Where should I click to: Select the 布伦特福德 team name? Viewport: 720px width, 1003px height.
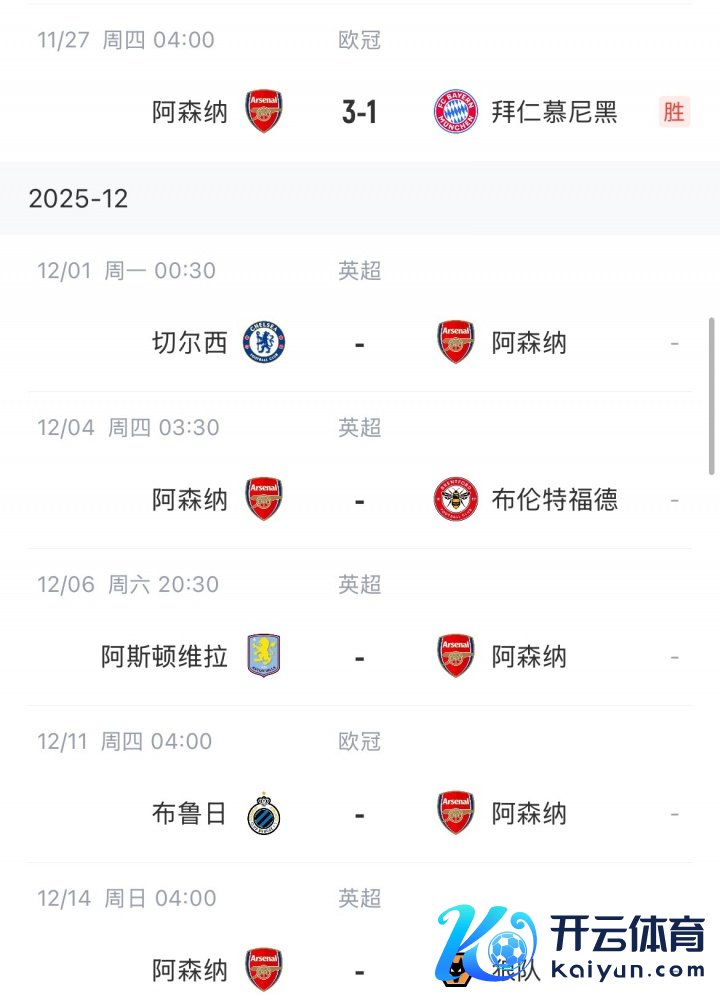[x=554, y=500]
